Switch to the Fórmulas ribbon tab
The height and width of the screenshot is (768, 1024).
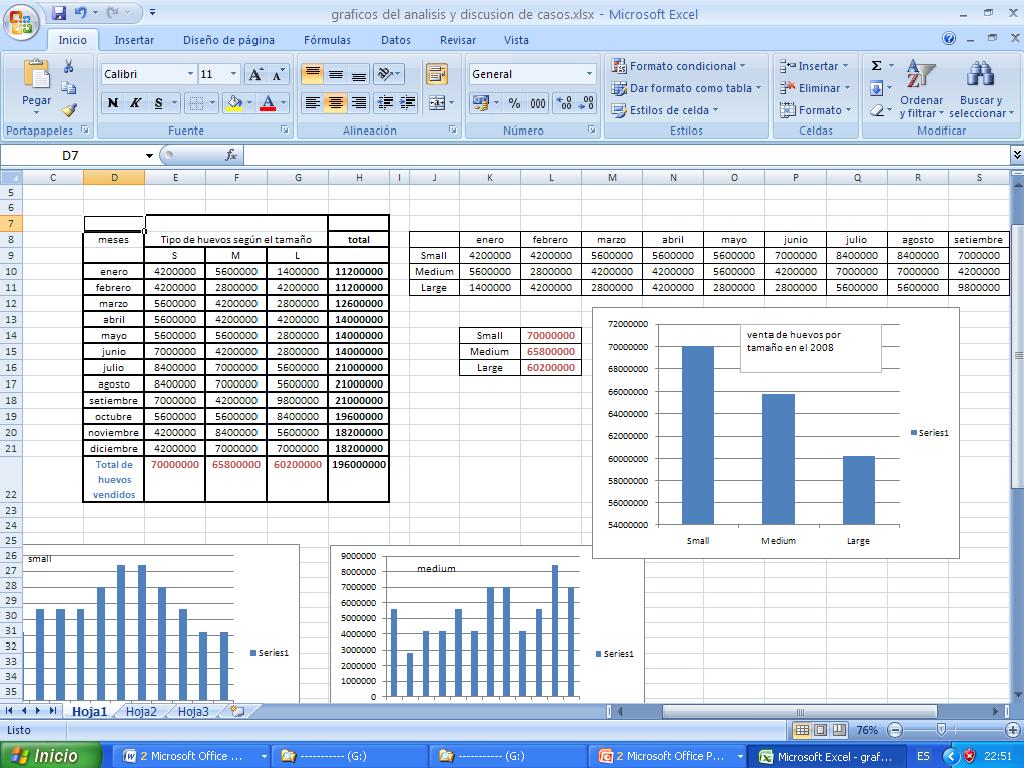(328, 39)
